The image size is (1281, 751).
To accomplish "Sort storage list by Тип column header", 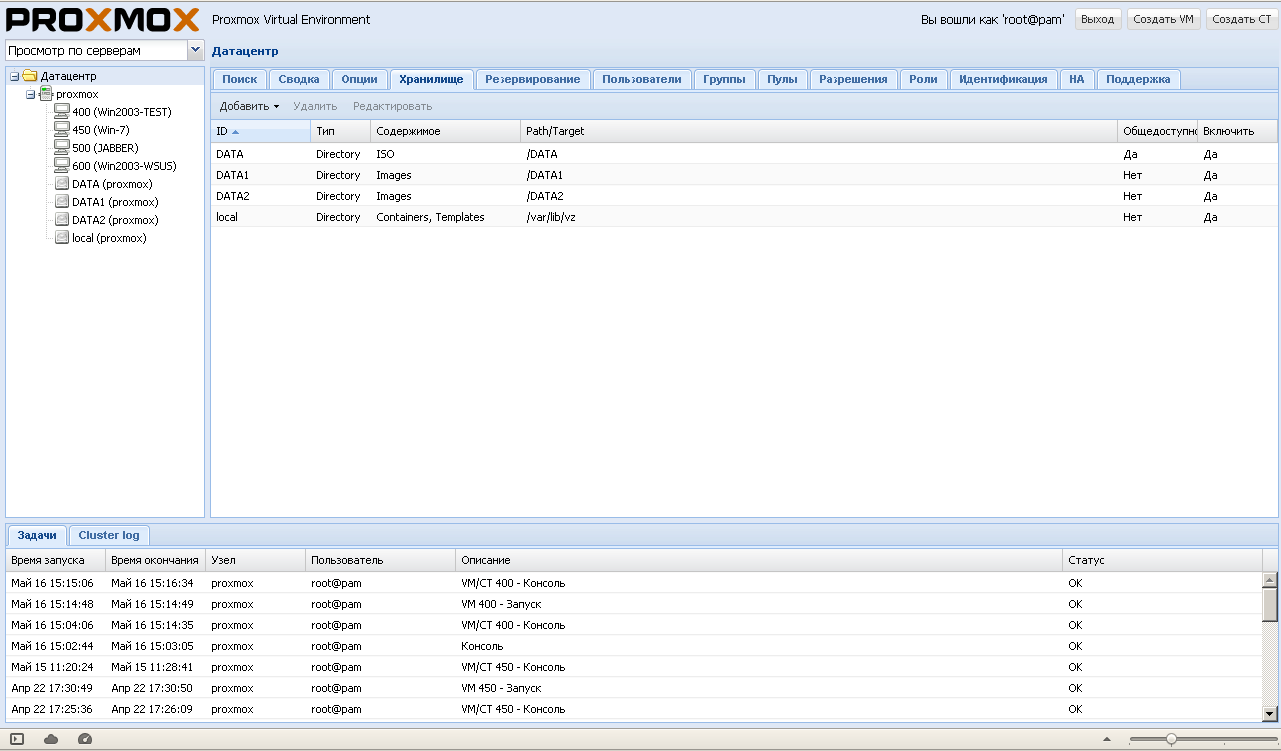I will pos(340,131).
